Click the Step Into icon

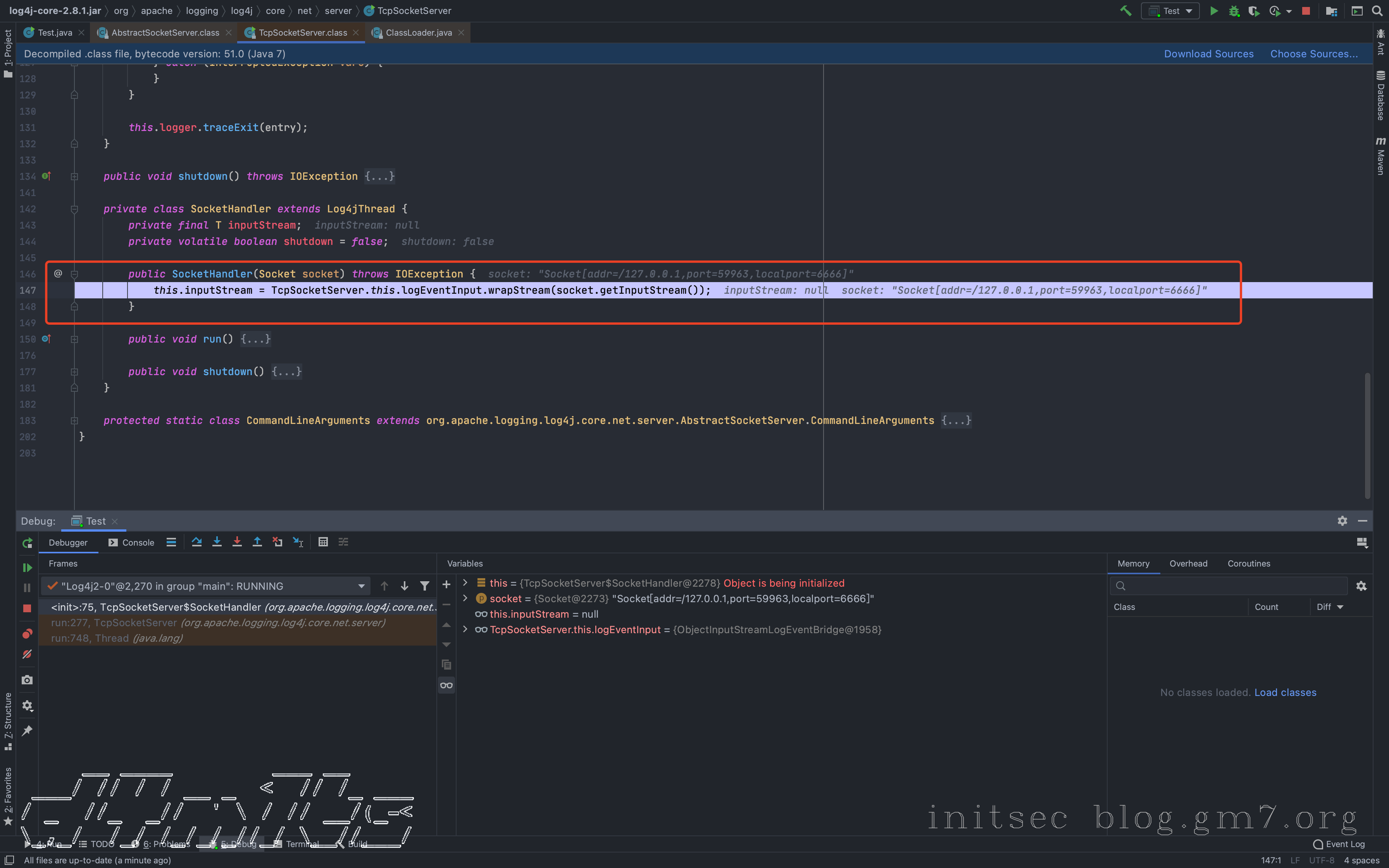point(217,542)
